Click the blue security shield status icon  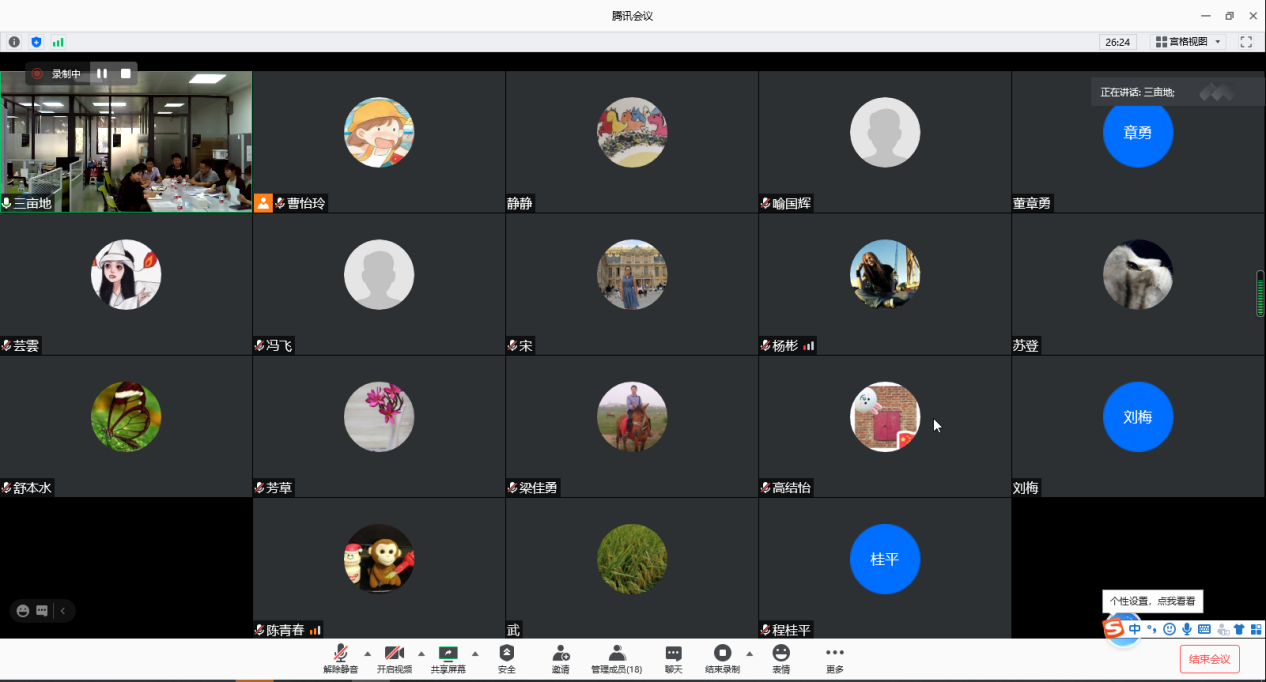click(37, 42)
